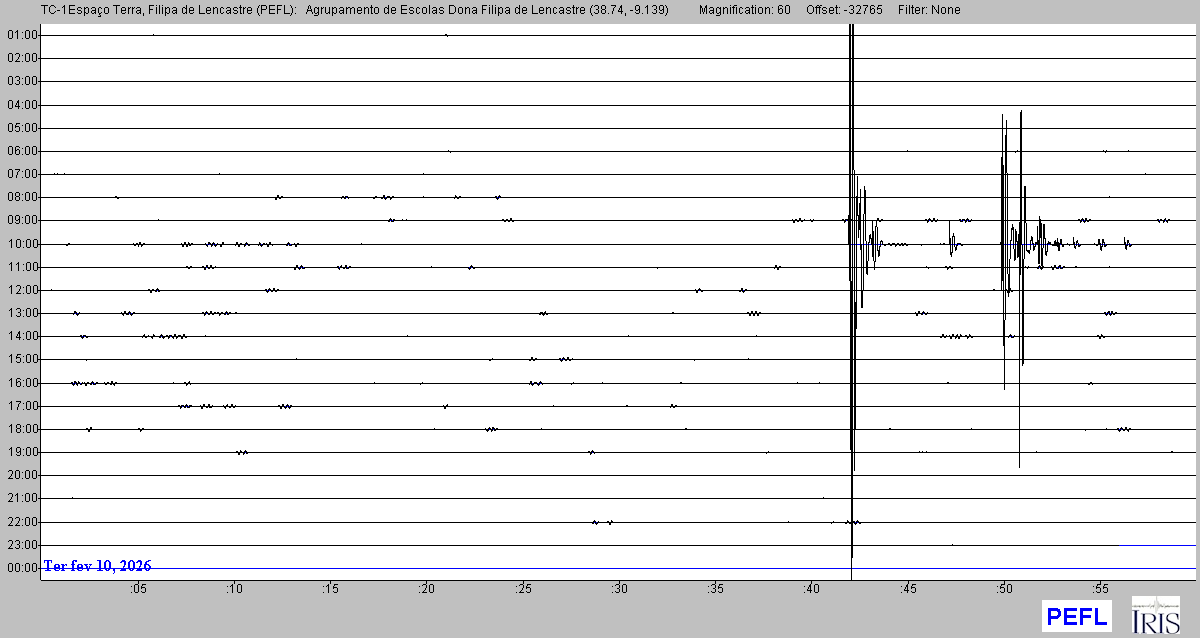Click the 10:00 hour label
This screenshot has height=638, width=1200.
point(22,244)
